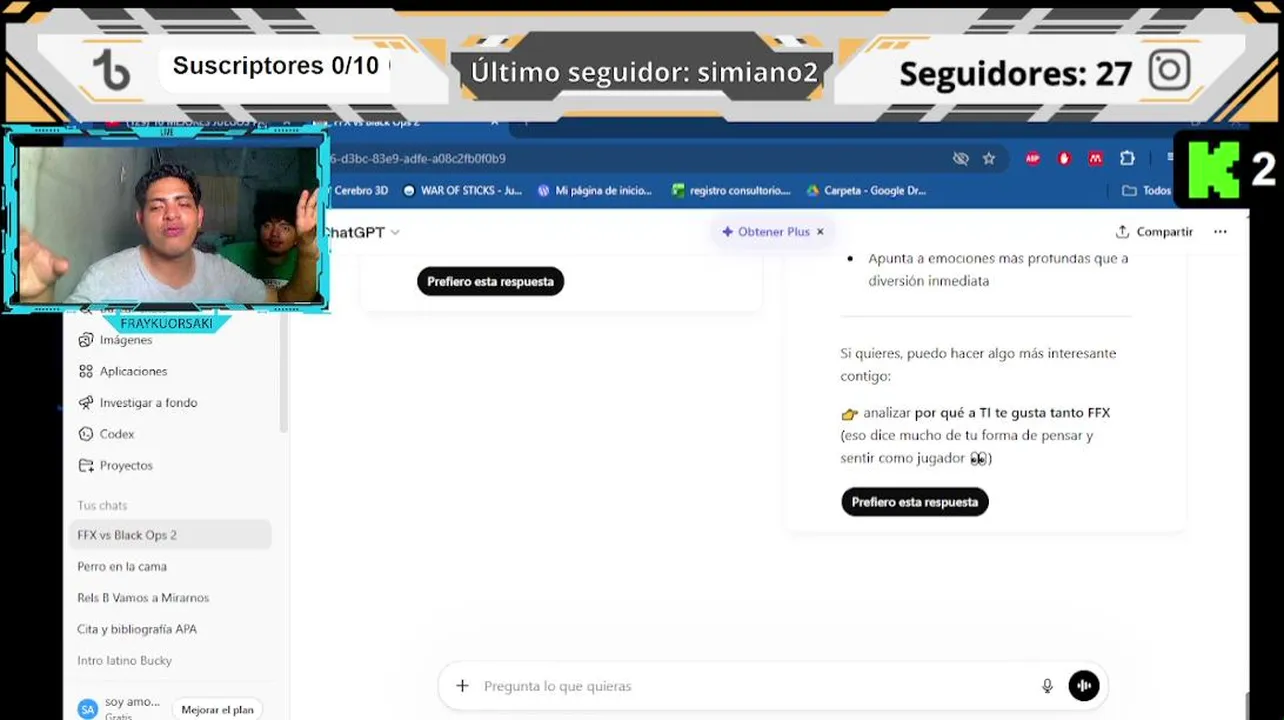1284x720 pixels.
Task: Click the Mejorar el plan button
Action: (217, 709)
